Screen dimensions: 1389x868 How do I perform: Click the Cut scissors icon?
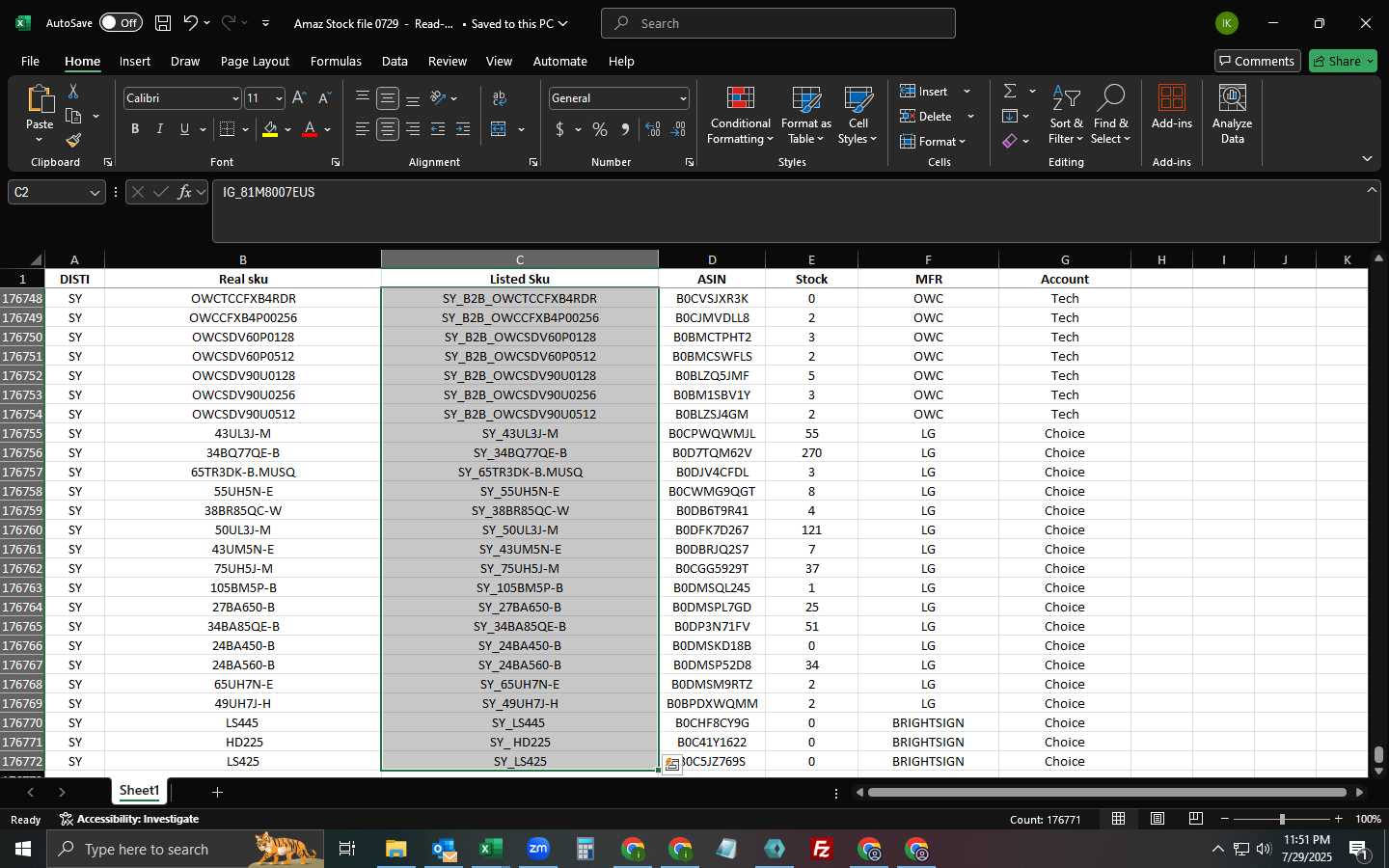tap(73, 91)
